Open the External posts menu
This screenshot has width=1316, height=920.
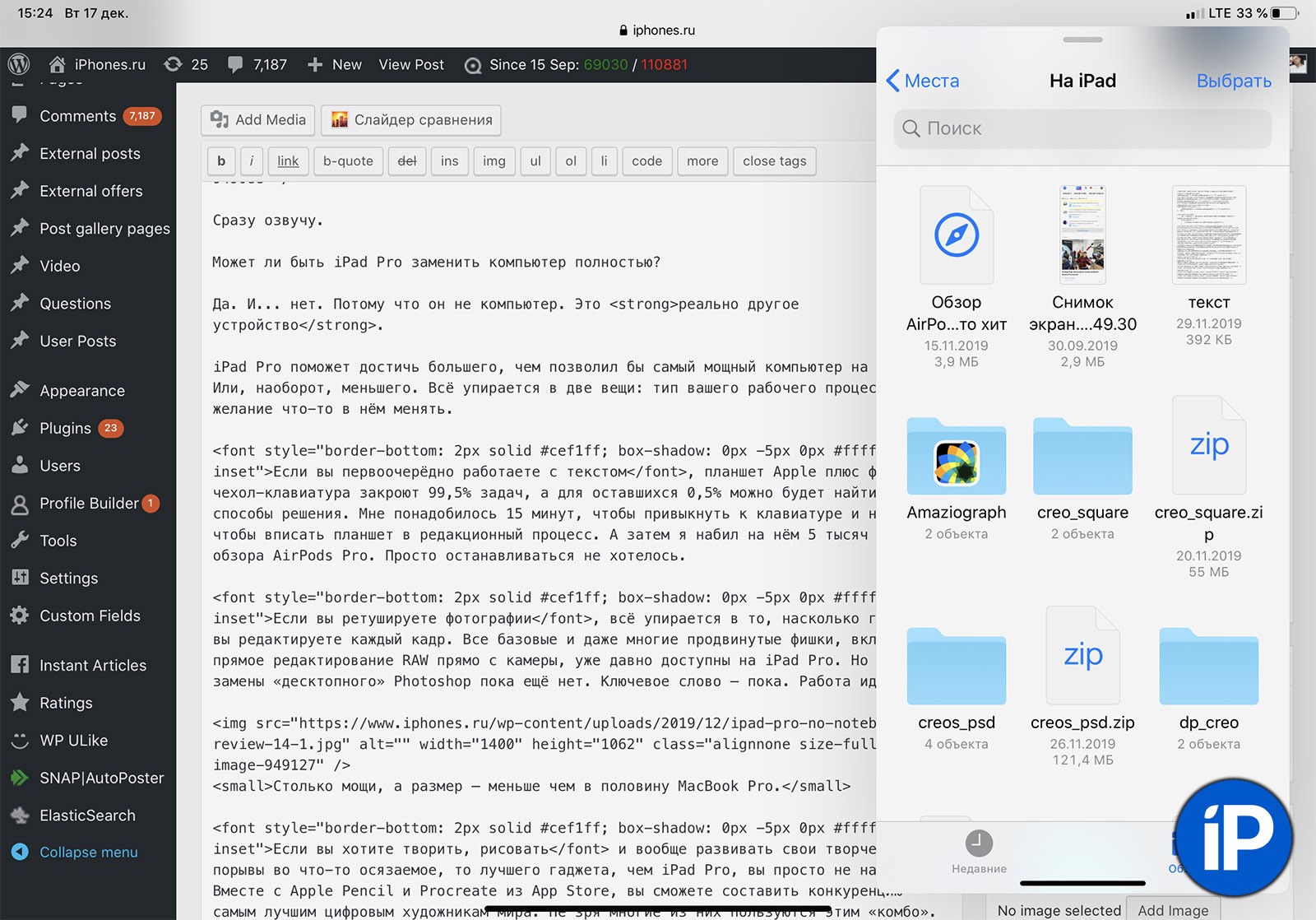click(88, 153)
